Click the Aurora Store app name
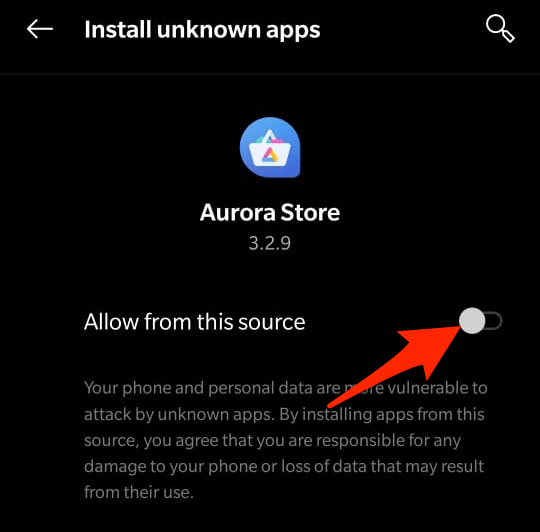The width and height of the screenshot is (540, 532). coord(270,212)
